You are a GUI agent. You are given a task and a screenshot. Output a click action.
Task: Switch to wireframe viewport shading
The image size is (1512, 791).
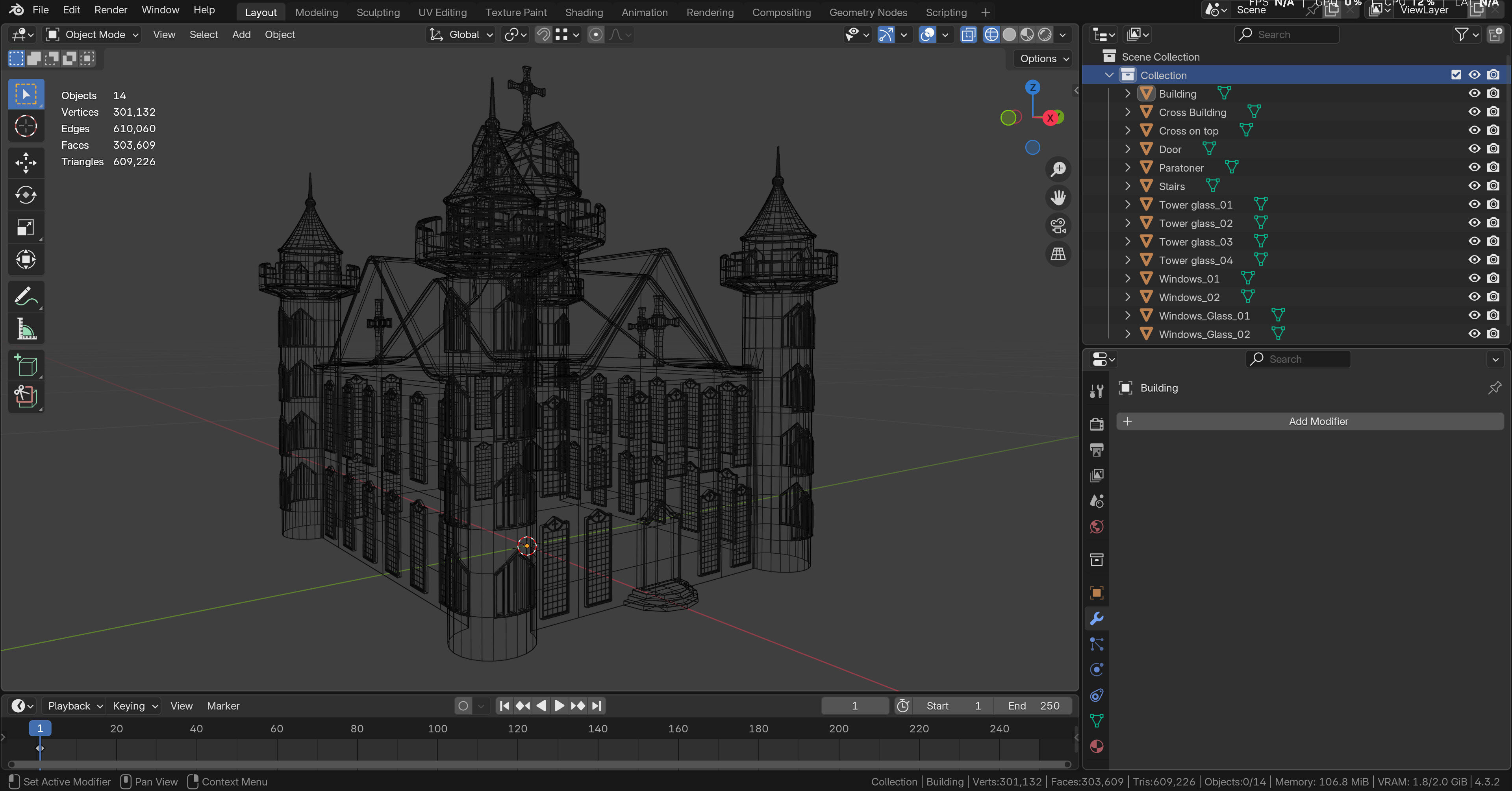point(991,35)
